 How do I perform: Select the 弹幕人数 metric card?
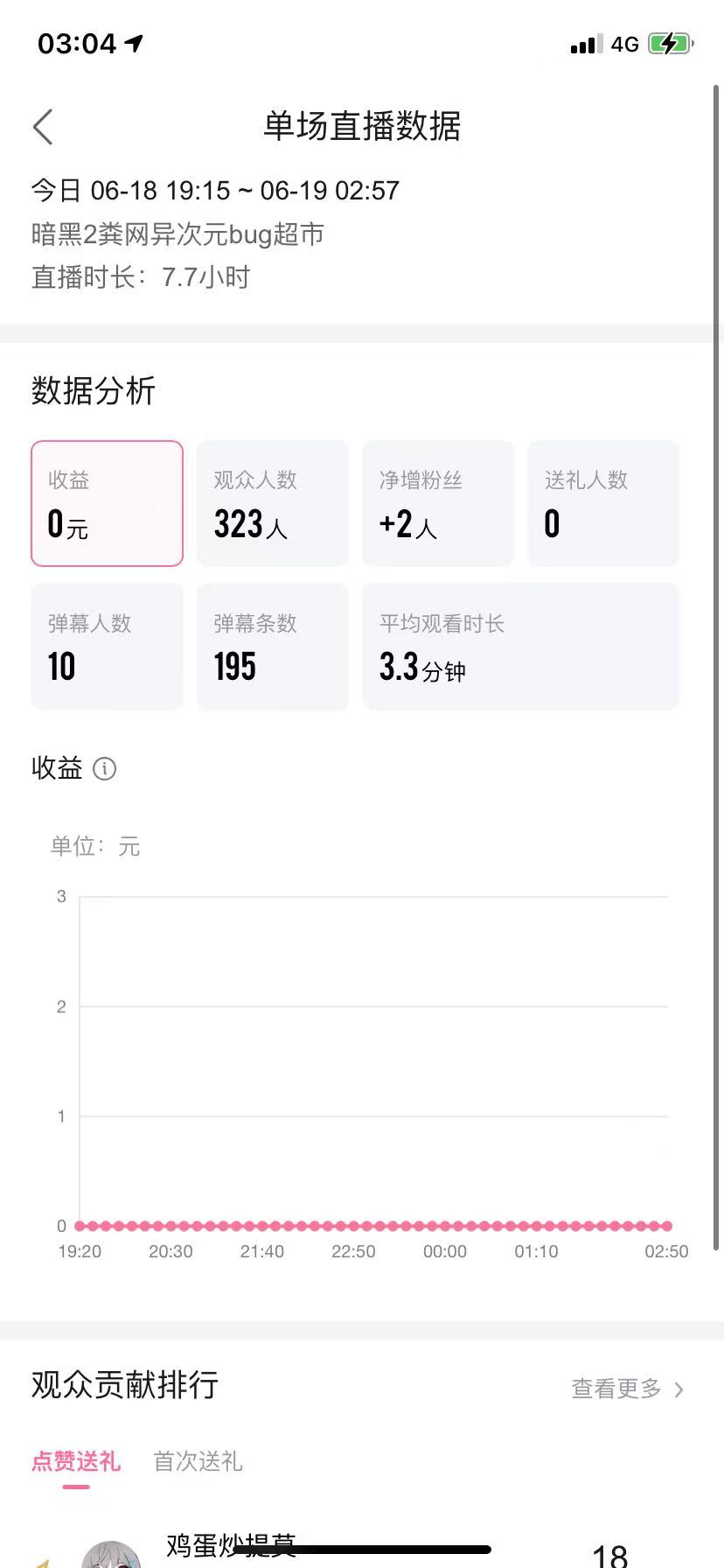tap(107, 646)
